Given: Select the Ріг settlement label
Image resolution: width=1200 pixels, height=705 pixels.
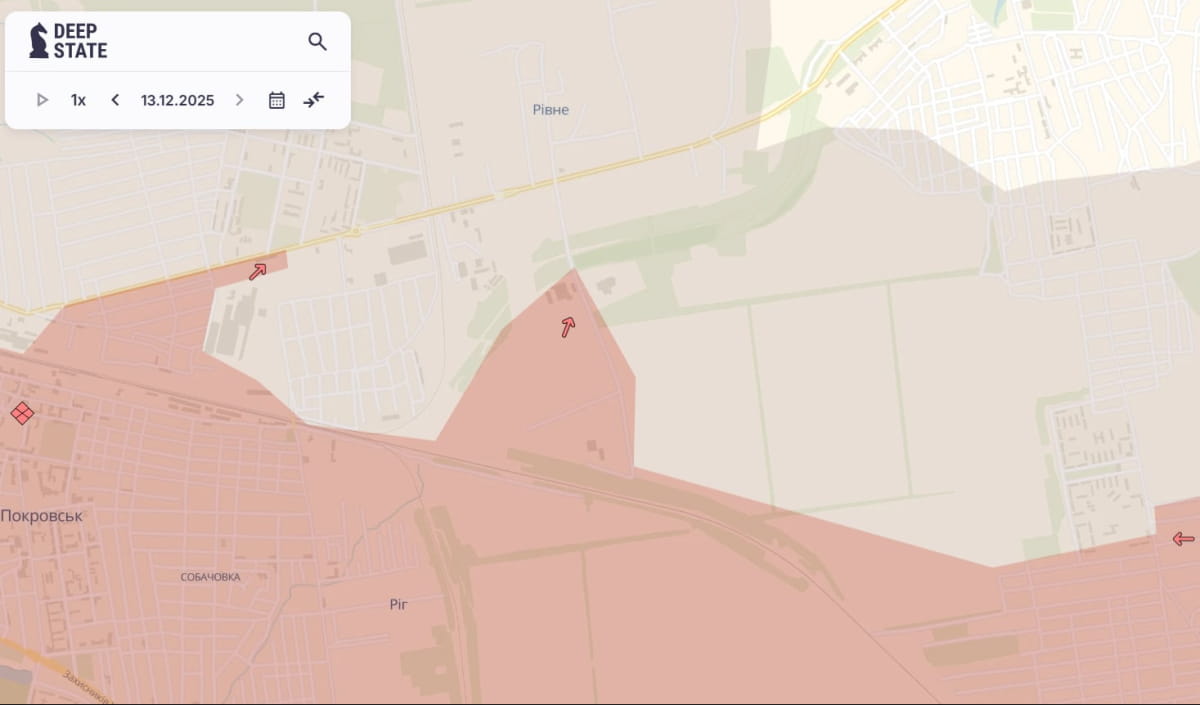Looking at the screenshot, I should click(399, 604).
